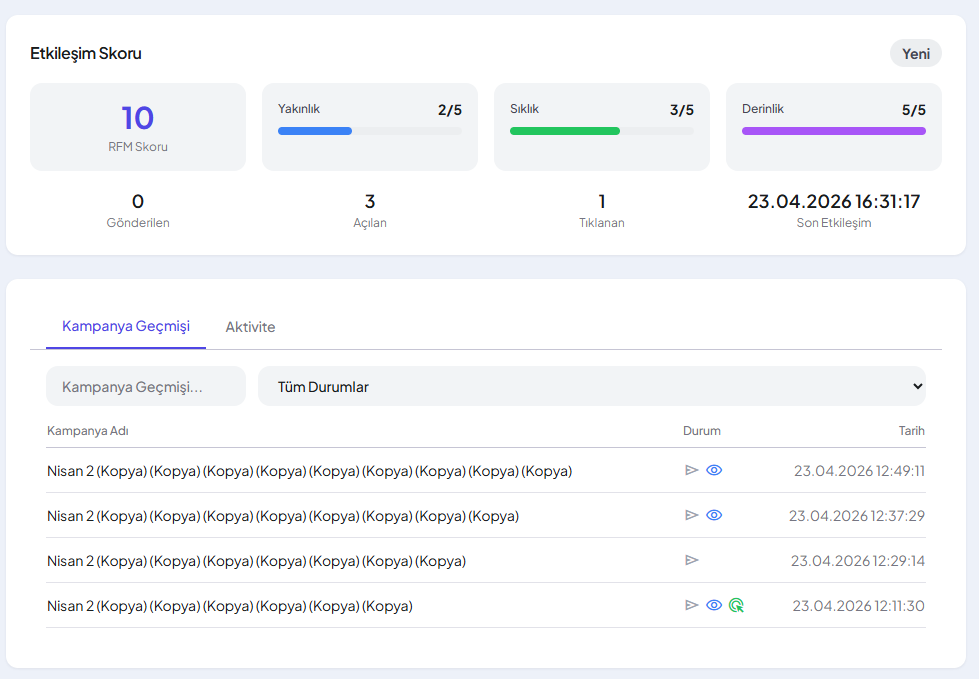Click the Etkileşim Skoru heading

click(x=86, y=54)
